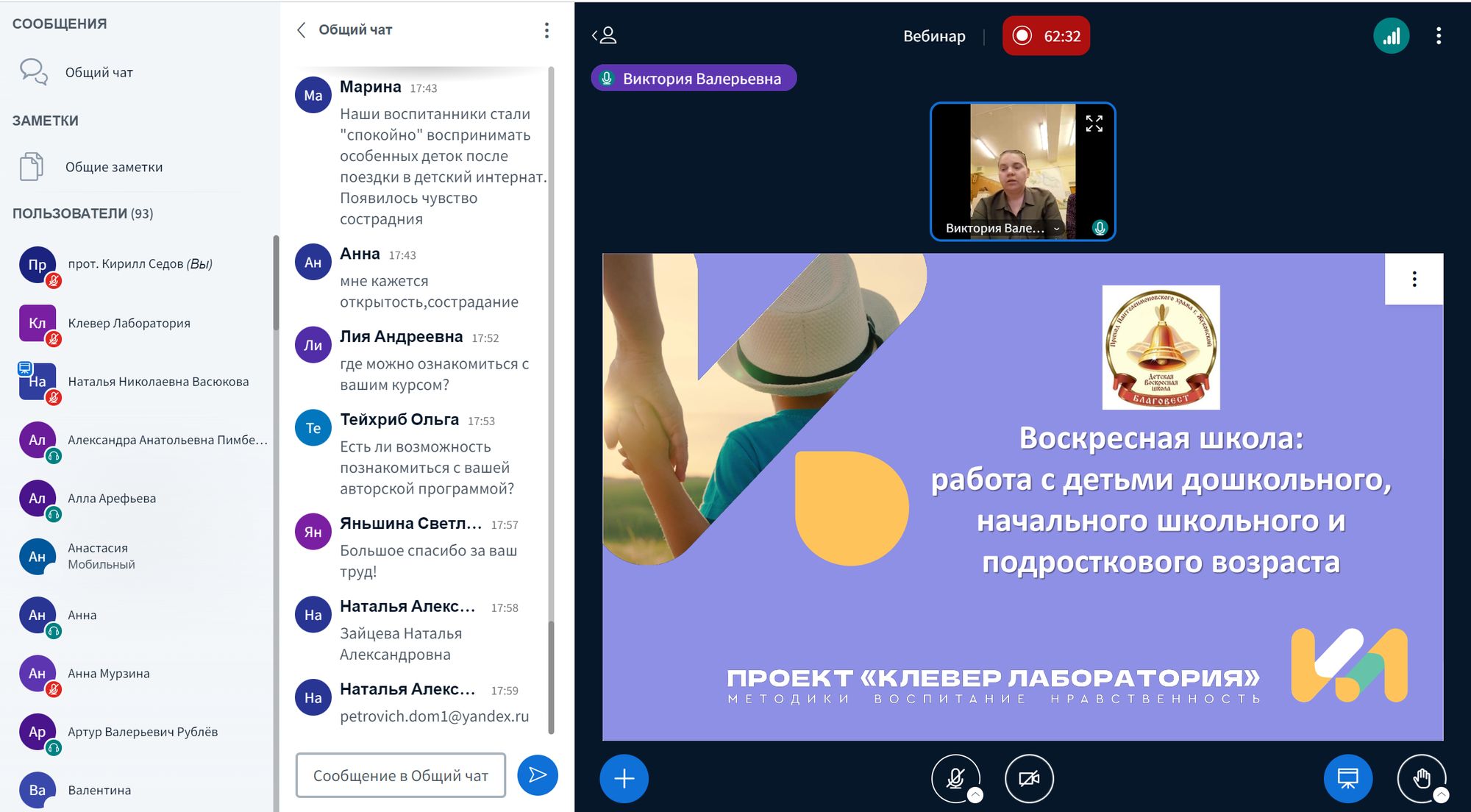1471x812 pixels.
Task: Click Виктория Валерьевна talking indicator
Action: pos(693,79)
